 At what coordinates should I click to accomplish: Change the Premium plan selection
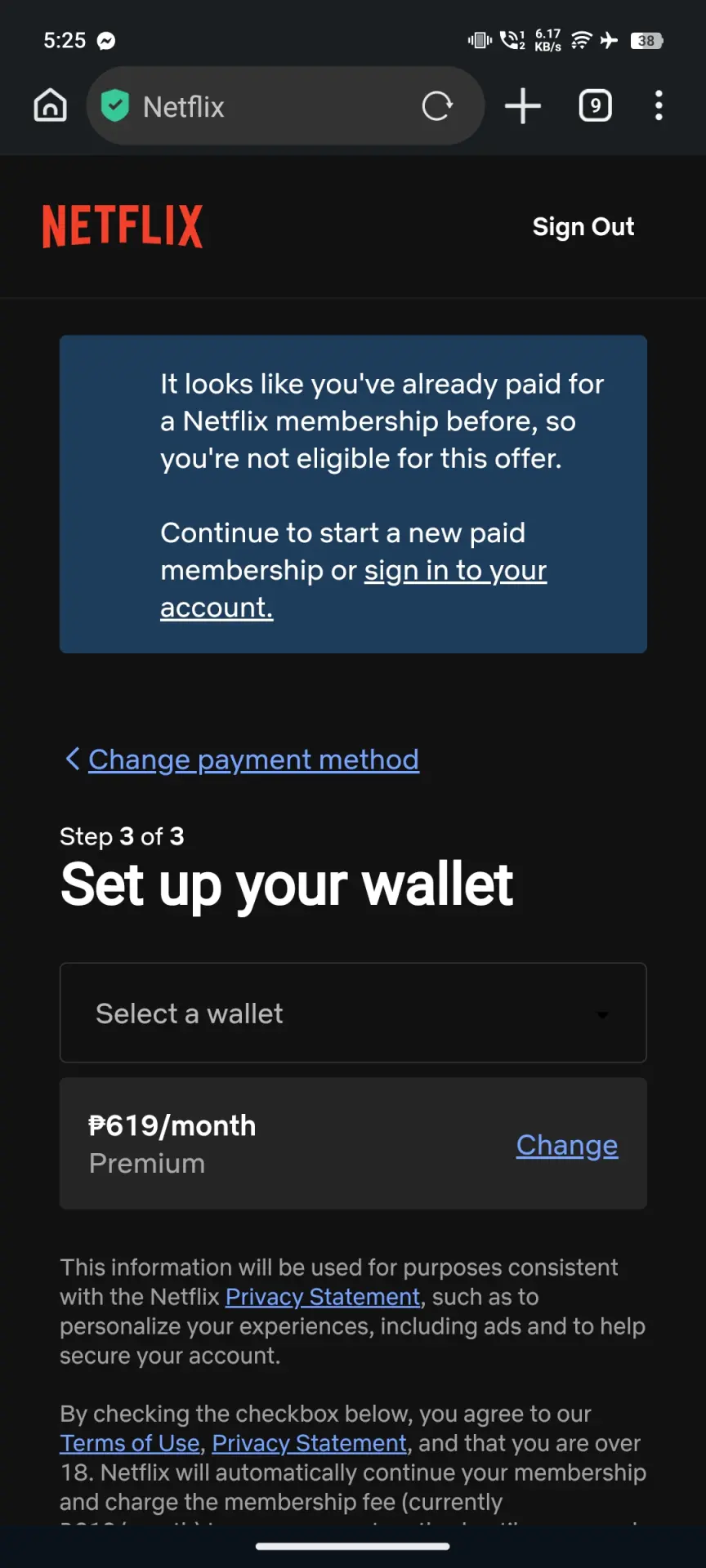tap(567, 1145)
